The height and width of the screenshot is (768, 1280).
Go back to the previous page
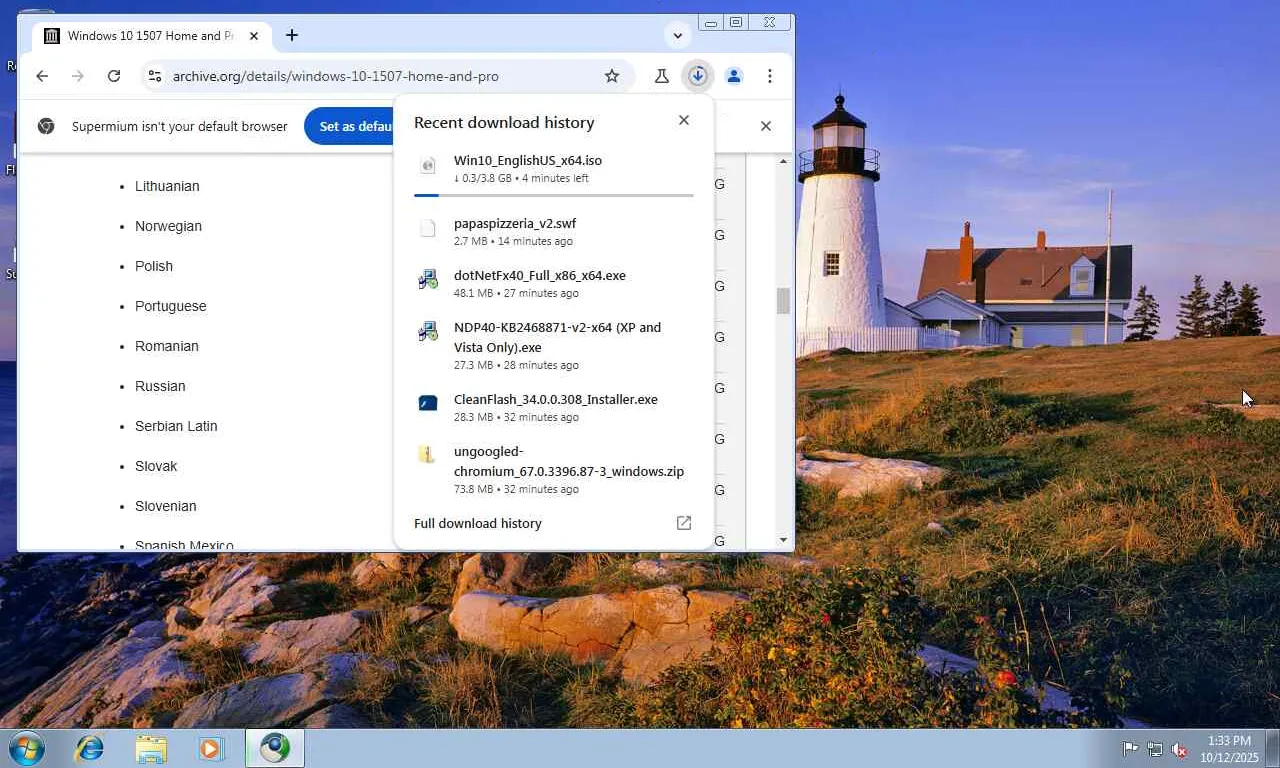click(x=42, y=76)
